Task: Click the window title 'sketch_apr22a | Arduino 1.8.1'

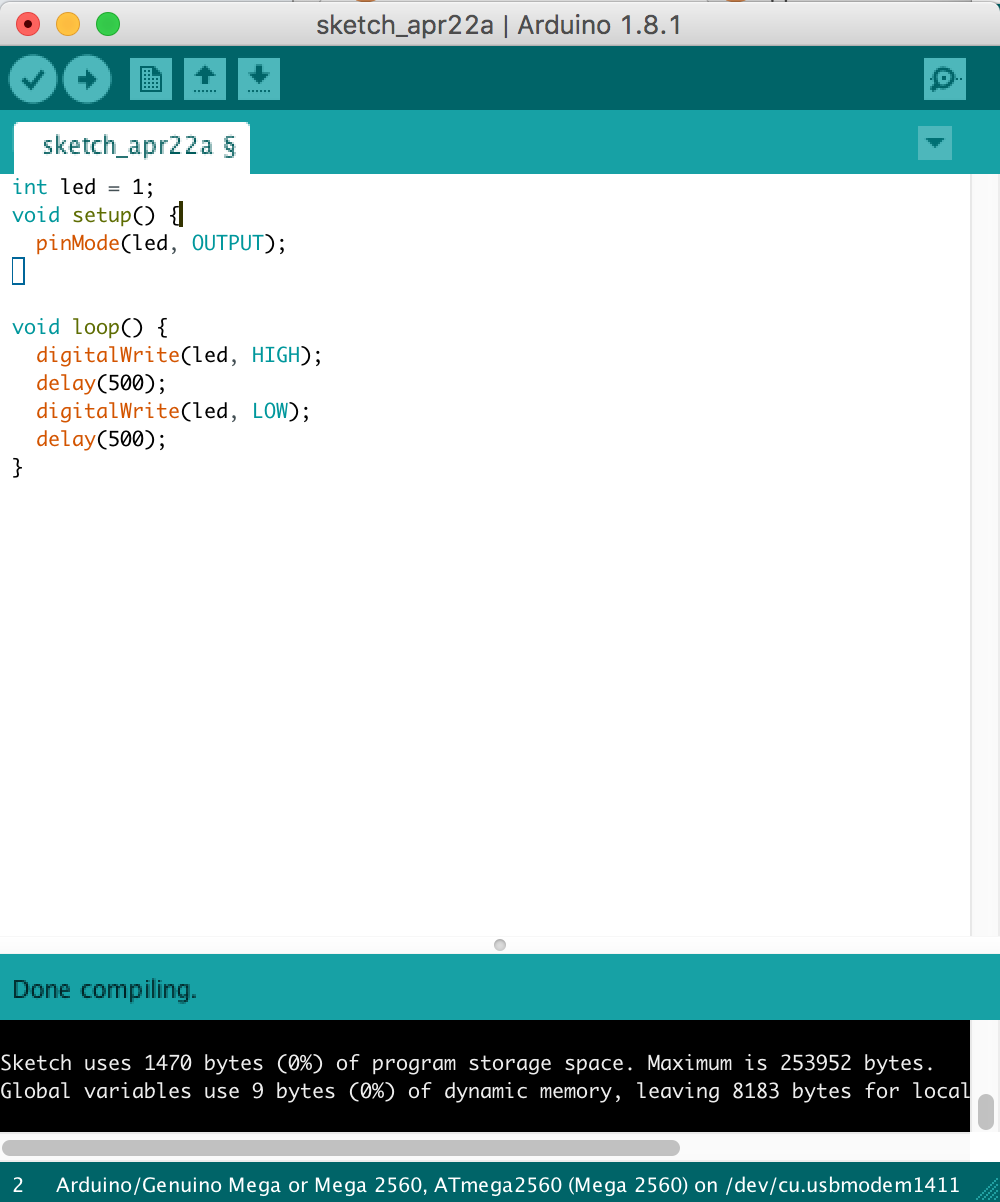Action: (x=499, y=24)
